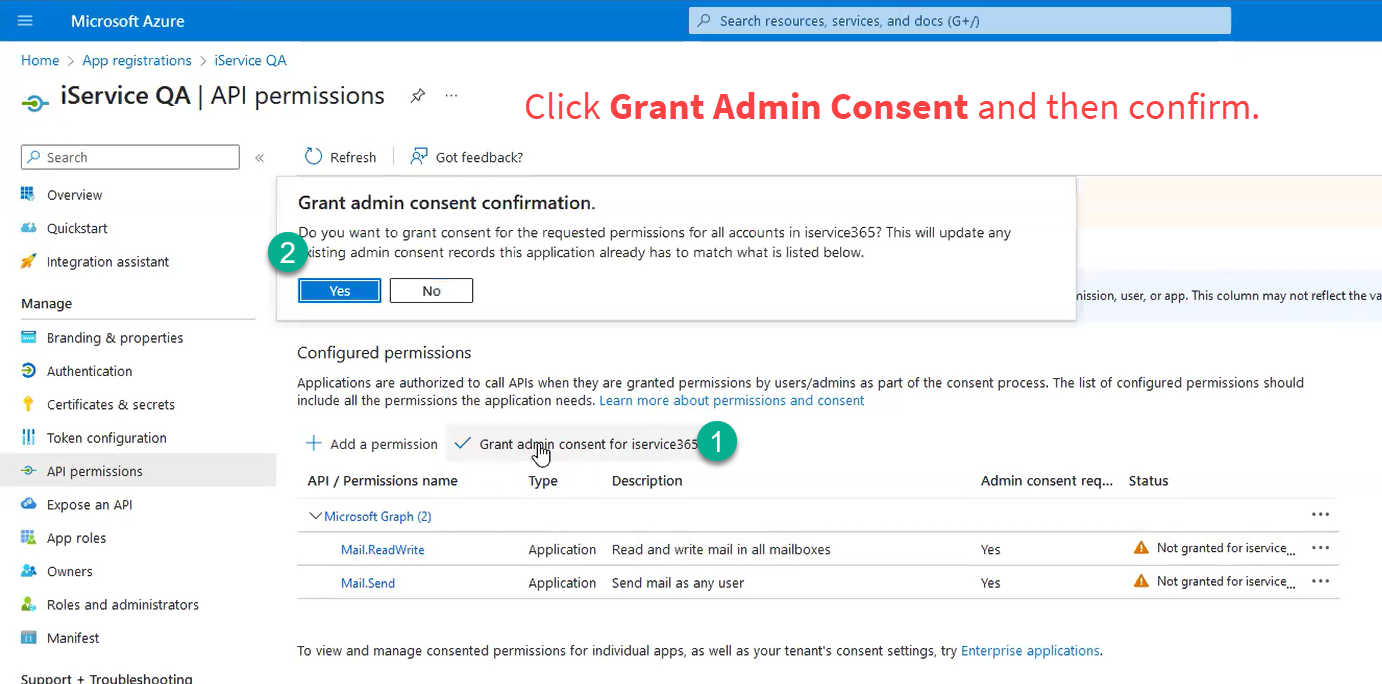Screen dimensions: 1382x684
Task: Open Certificates & secrets page
Action: tap(111, 405)
